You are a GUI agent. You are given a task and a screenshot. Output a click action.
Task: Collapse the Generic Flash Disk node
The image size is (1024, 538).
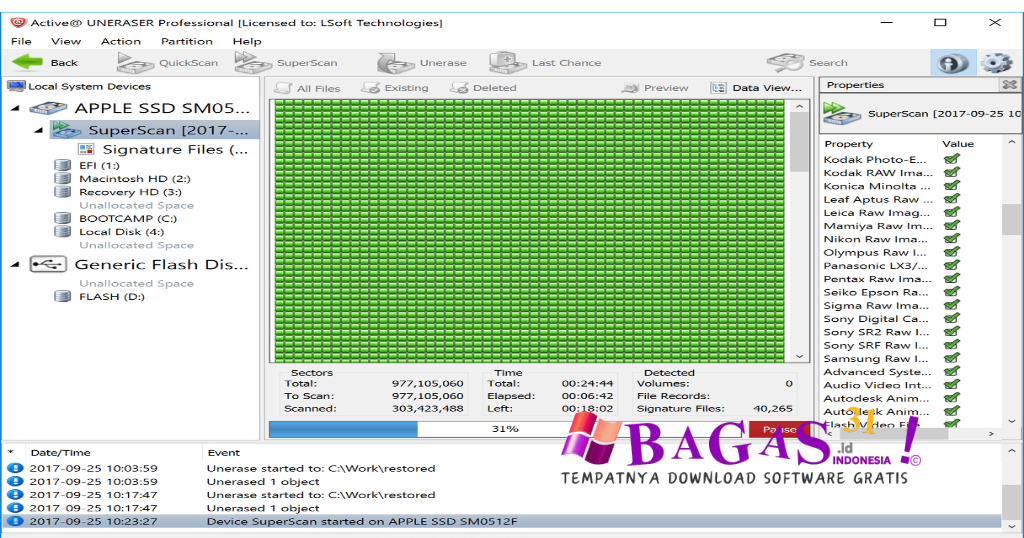coord(15,265)
